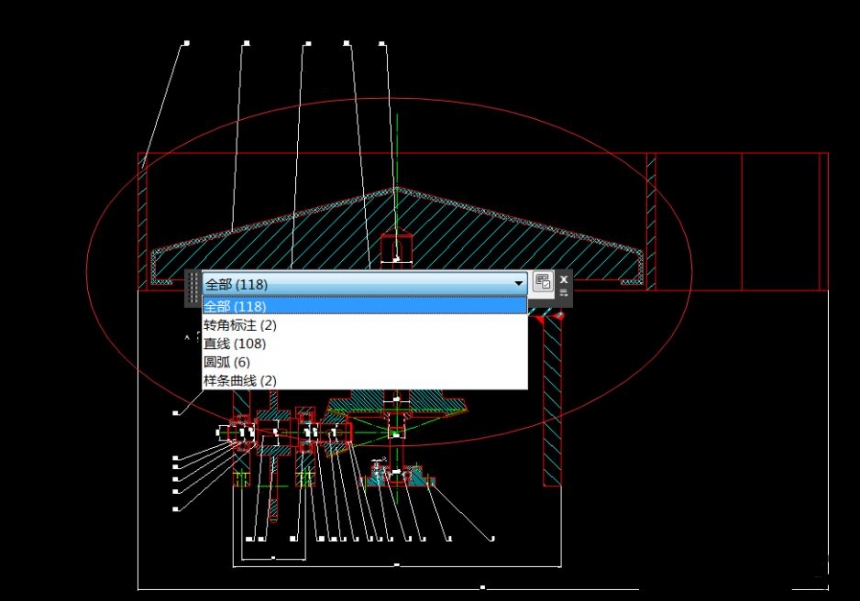Click the rightmost top leader grip square
Screen dimensions: 860x601
point(382,43)
